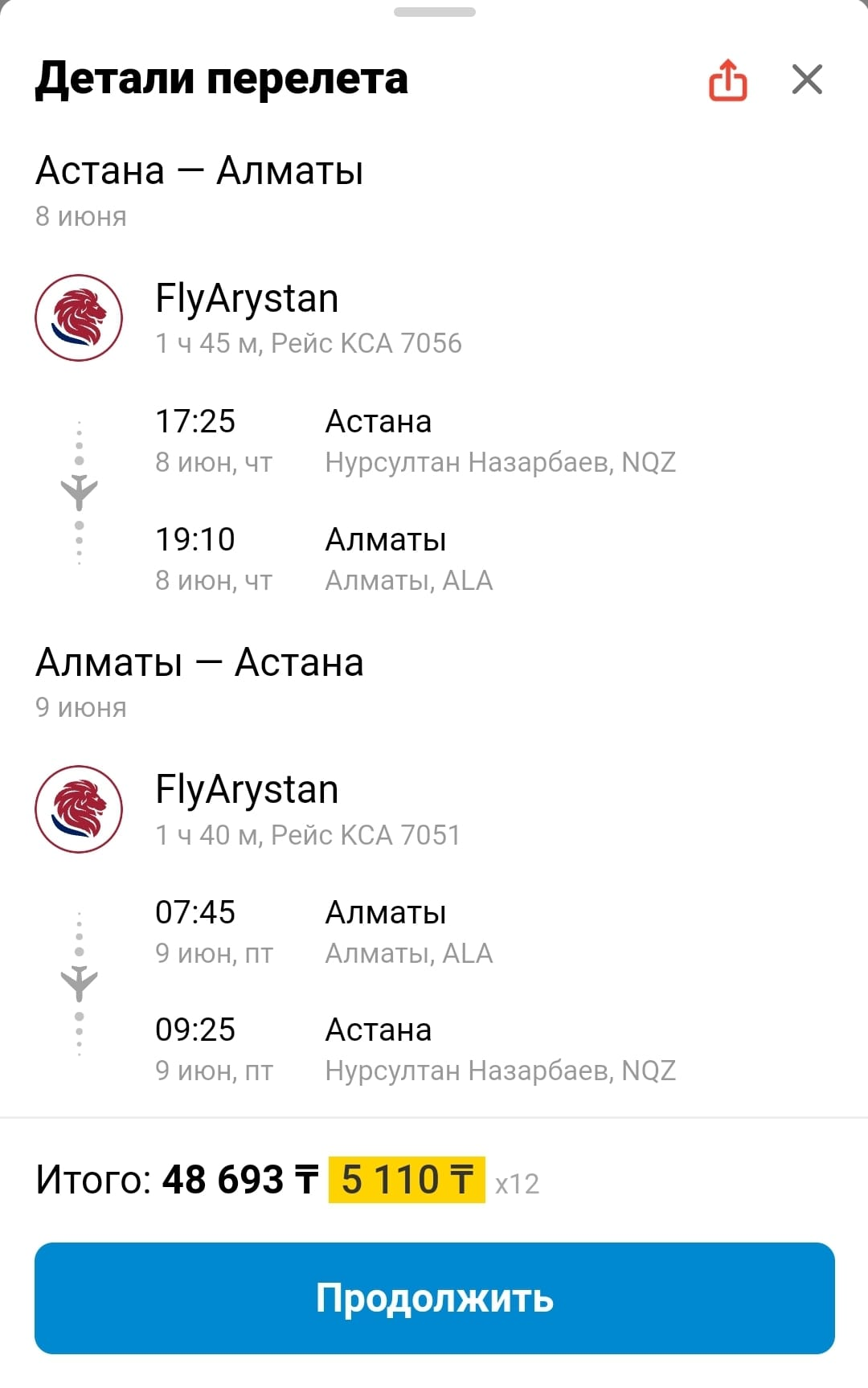
Task: Close the flight details sheet
Action: [807, 80]
